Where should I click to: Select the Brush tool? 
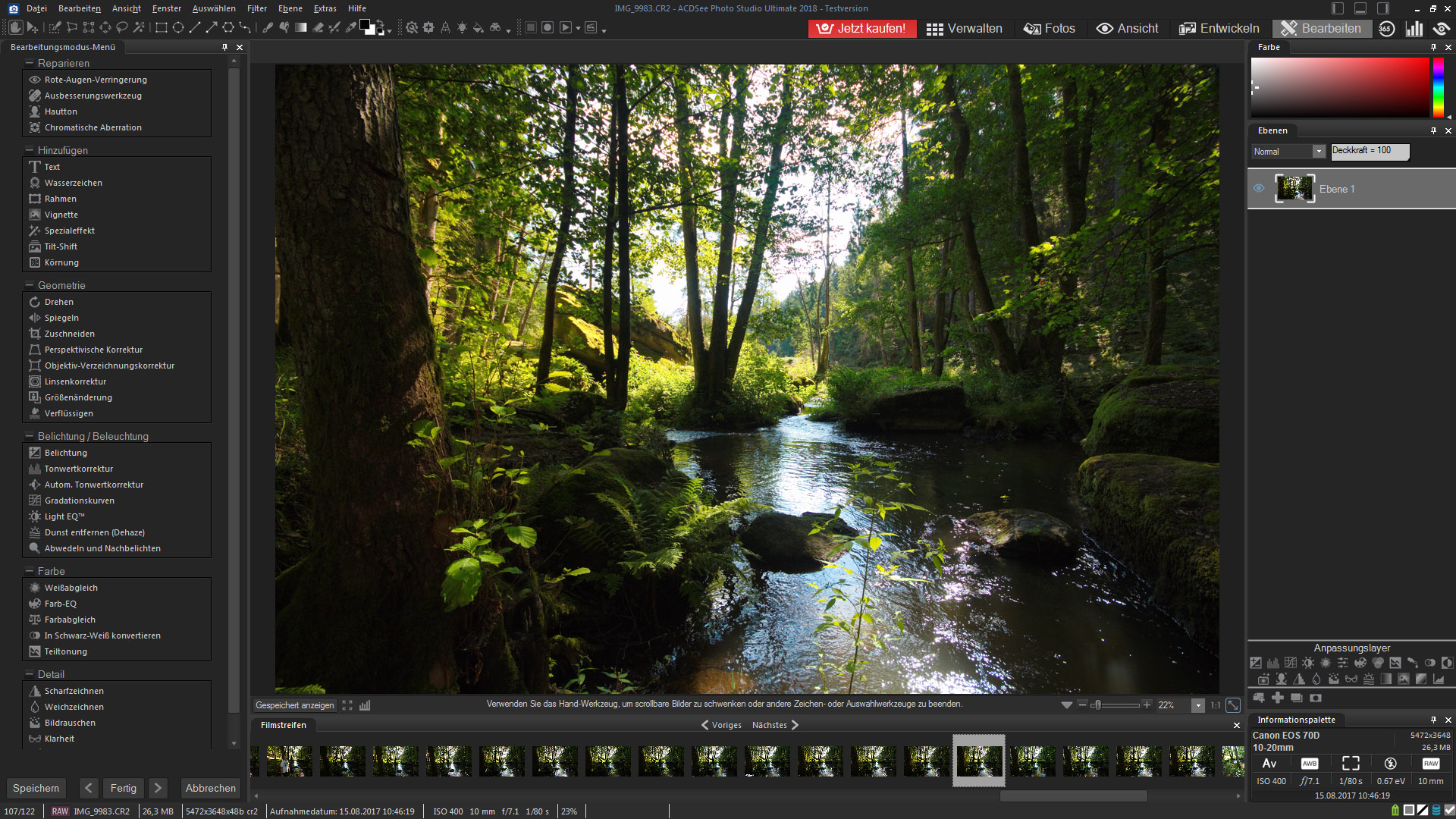[267, 27]
